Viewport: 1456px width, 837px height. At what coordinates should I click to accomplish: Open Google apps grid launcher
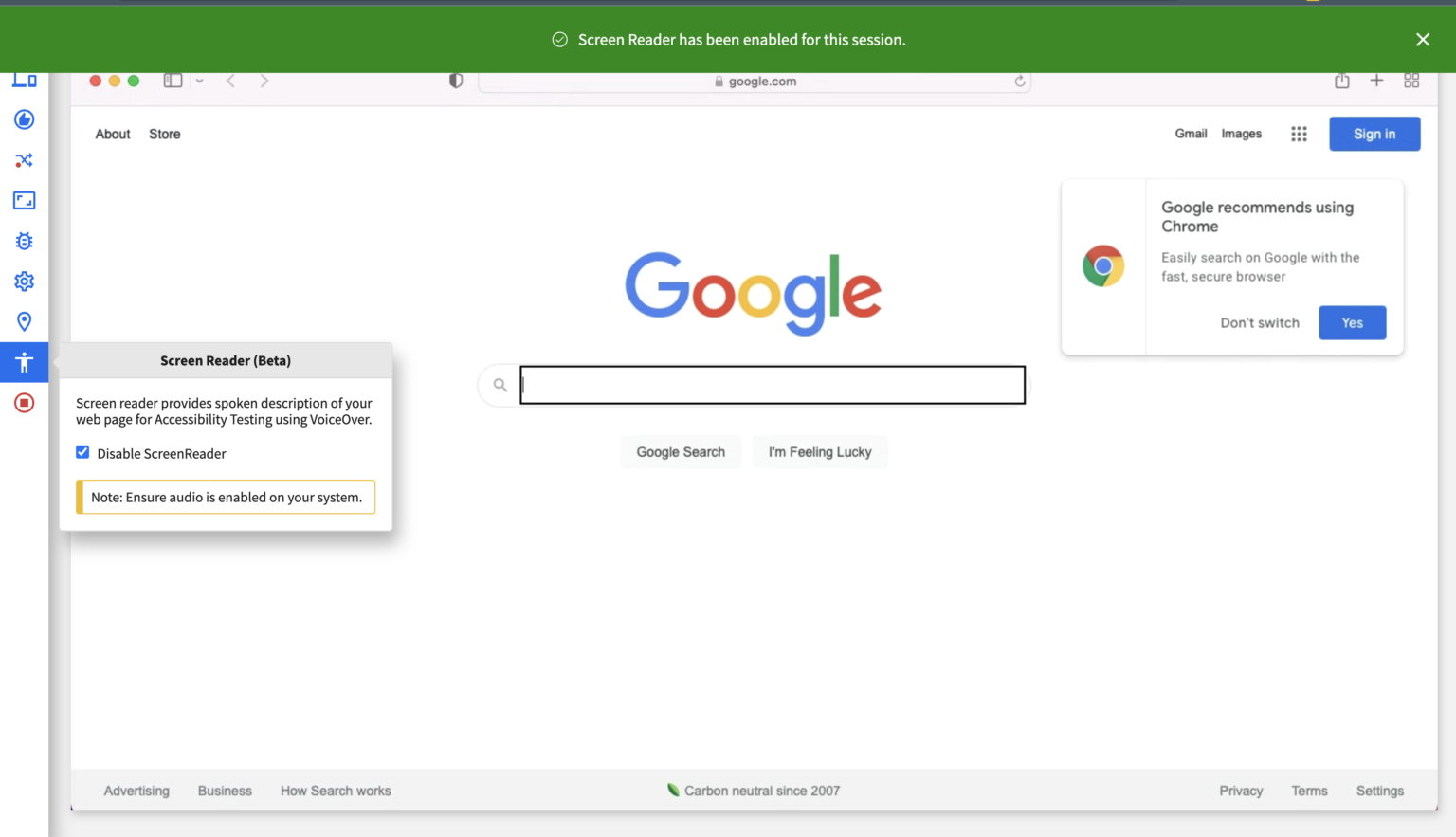click(1299, 134)
